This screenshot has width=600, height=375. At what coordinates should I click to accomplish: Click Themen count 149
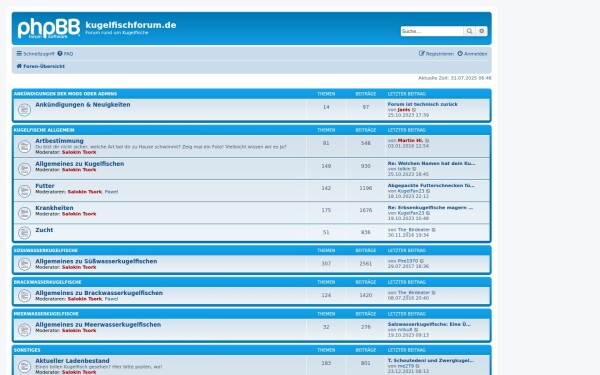(326, 166)
